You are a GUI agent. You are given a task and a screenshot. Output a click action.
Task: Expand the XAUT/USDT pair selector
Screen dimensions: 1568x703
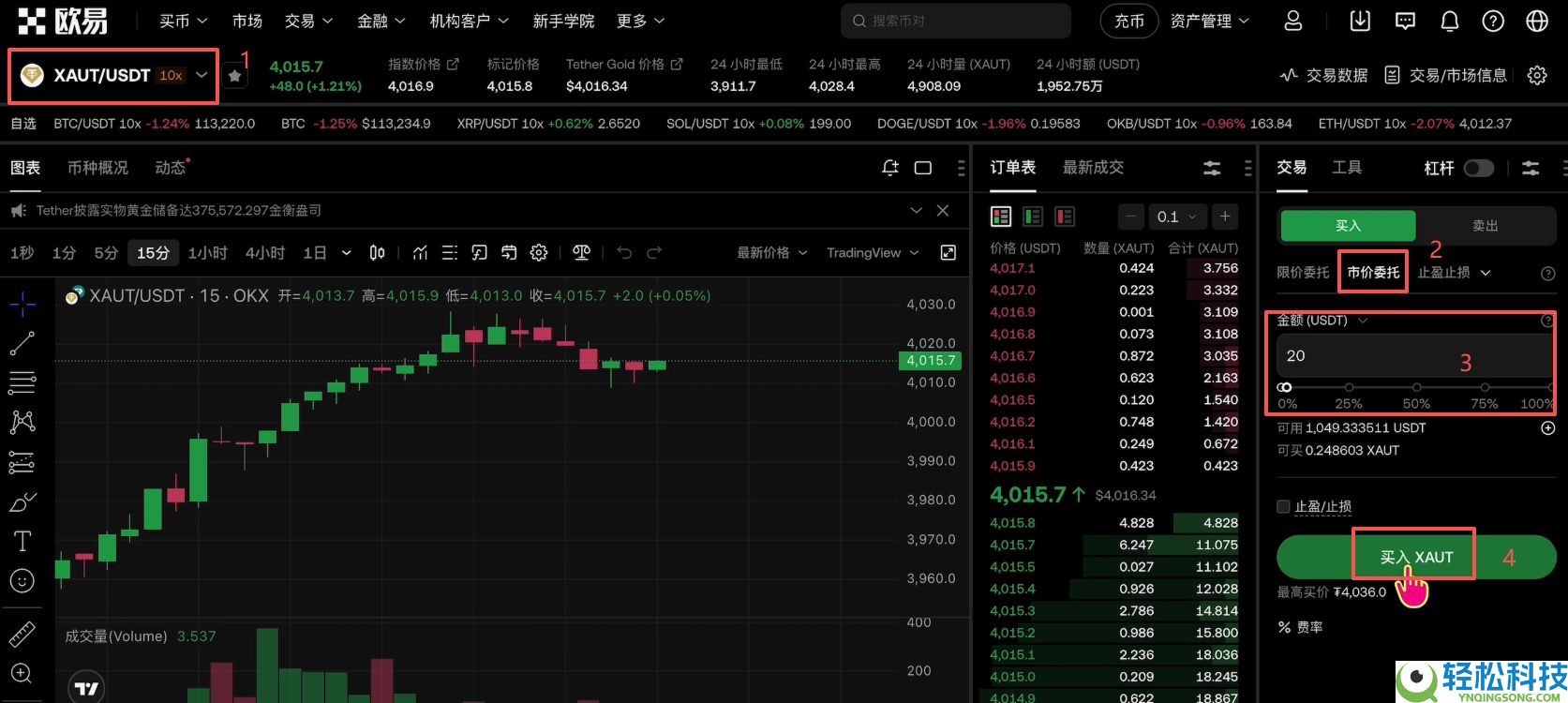202,75
